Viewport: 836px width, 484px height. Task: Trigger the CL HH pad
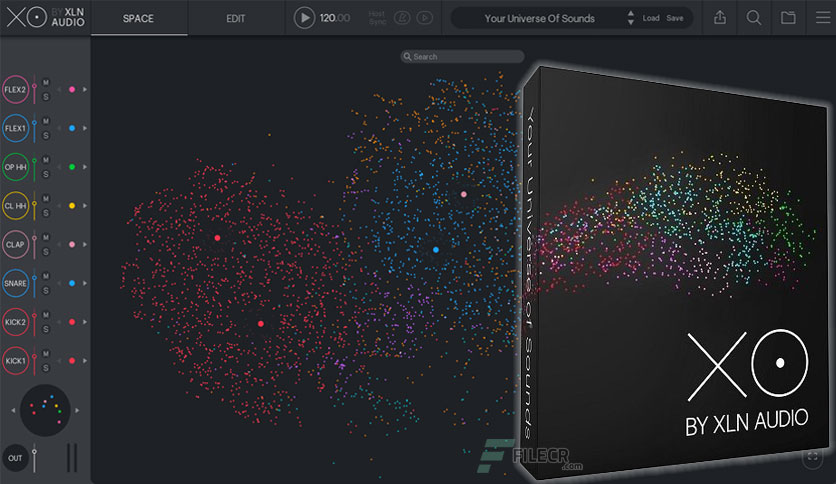pos(15,206)
